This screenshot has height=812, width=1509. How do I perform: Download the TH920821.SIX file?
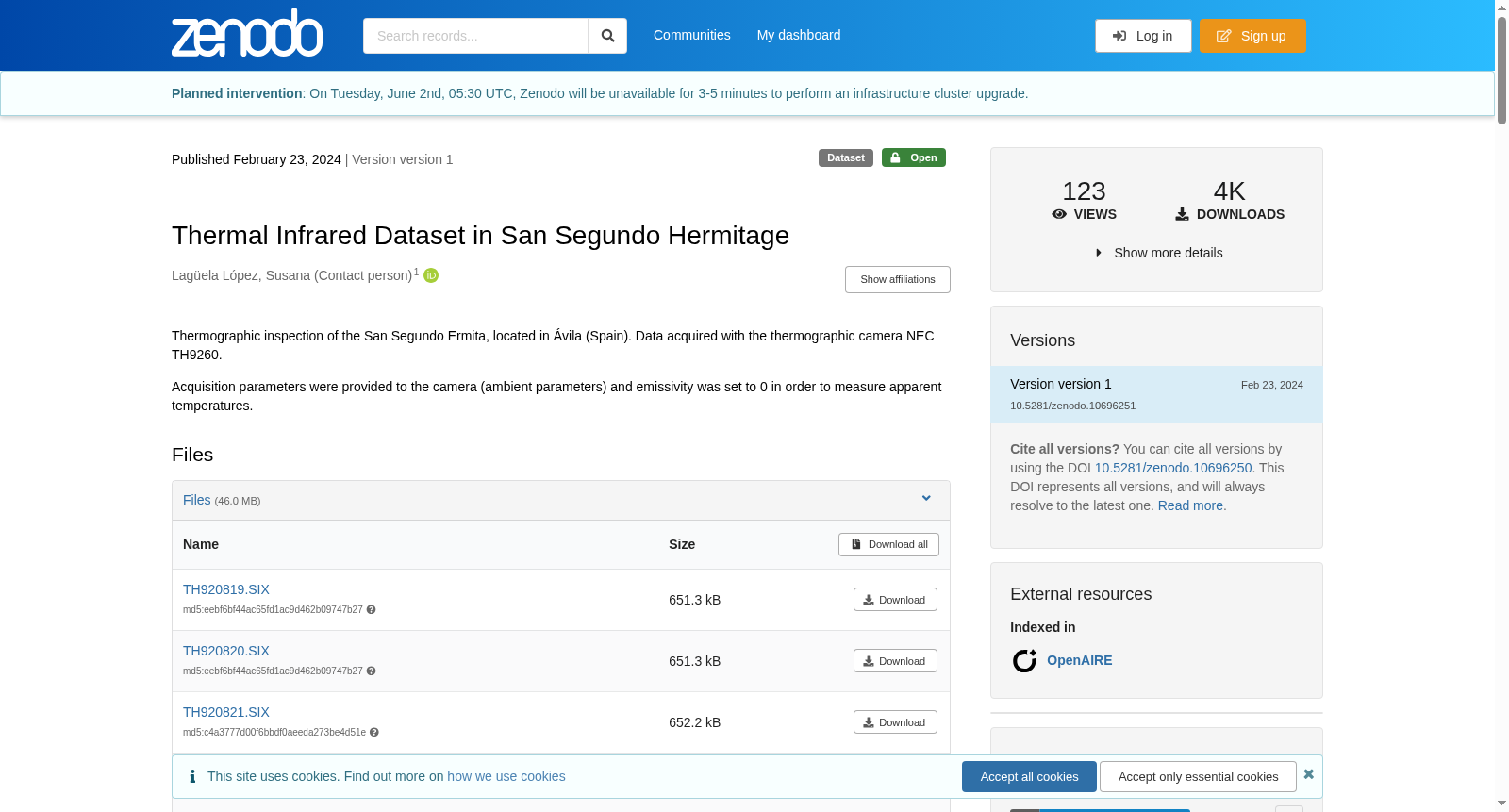(895, 722)
